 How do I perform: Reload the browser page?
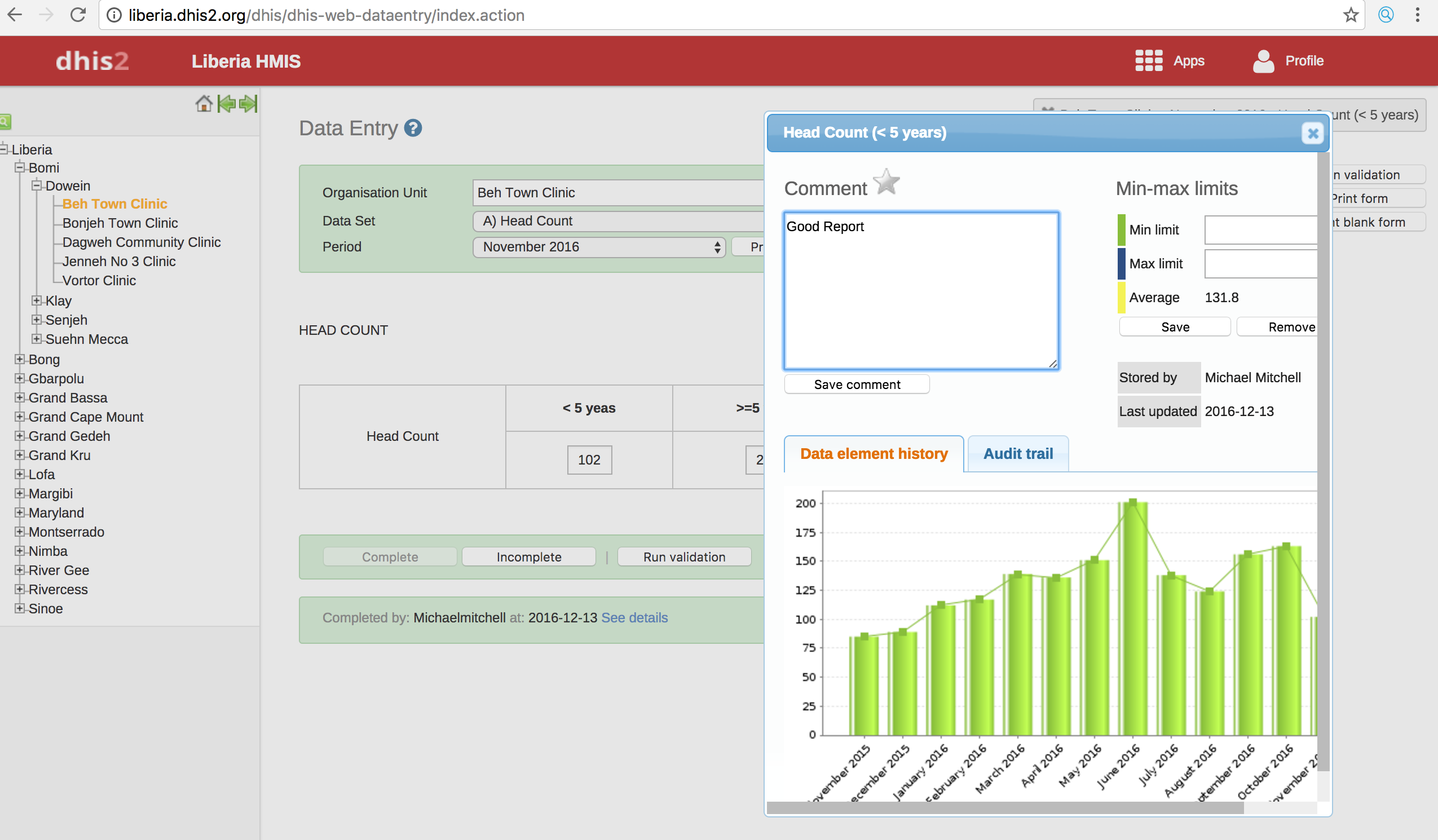tap(78, 15)
